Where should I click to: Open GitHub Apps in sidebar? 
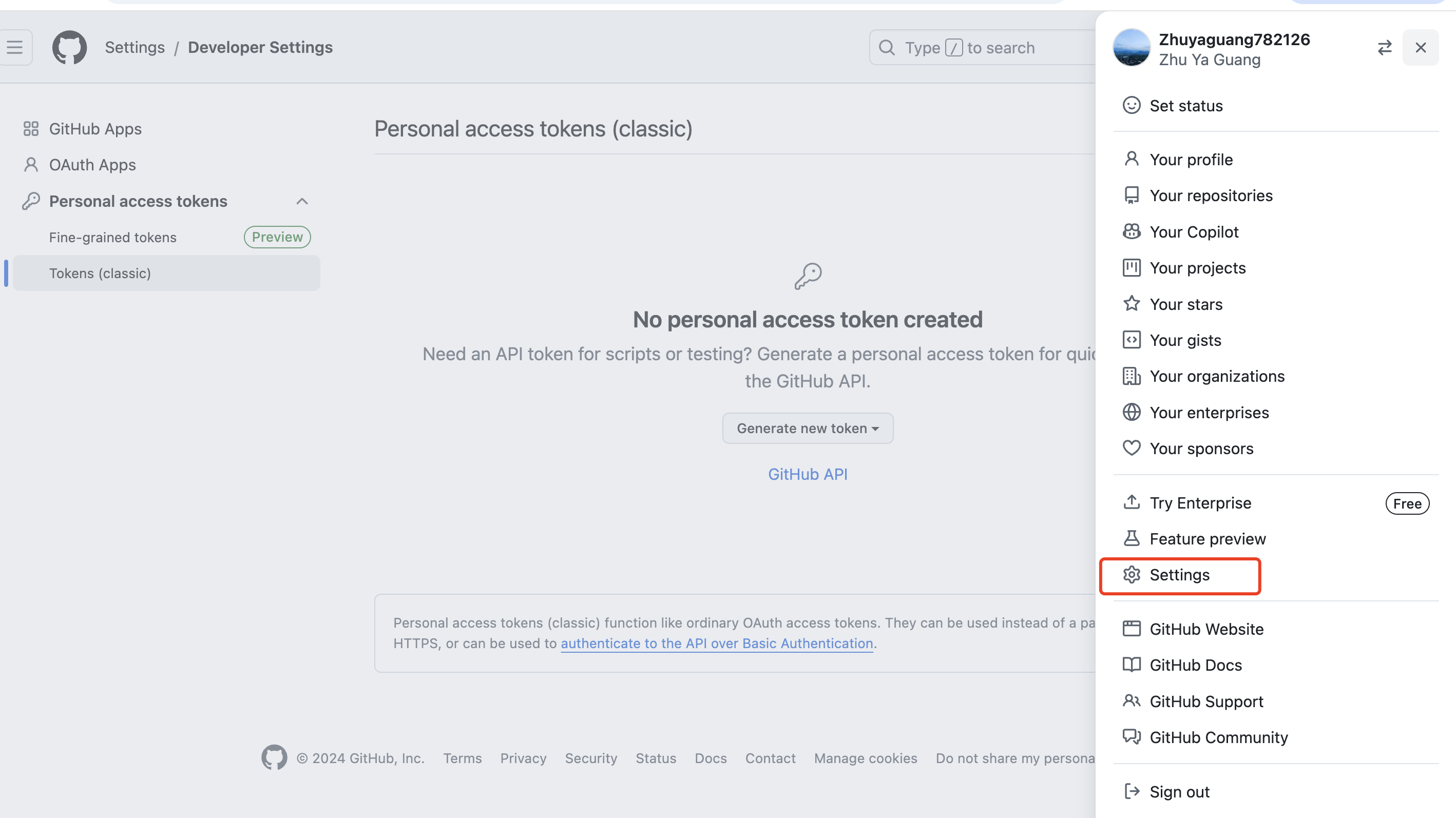(95, 129)
